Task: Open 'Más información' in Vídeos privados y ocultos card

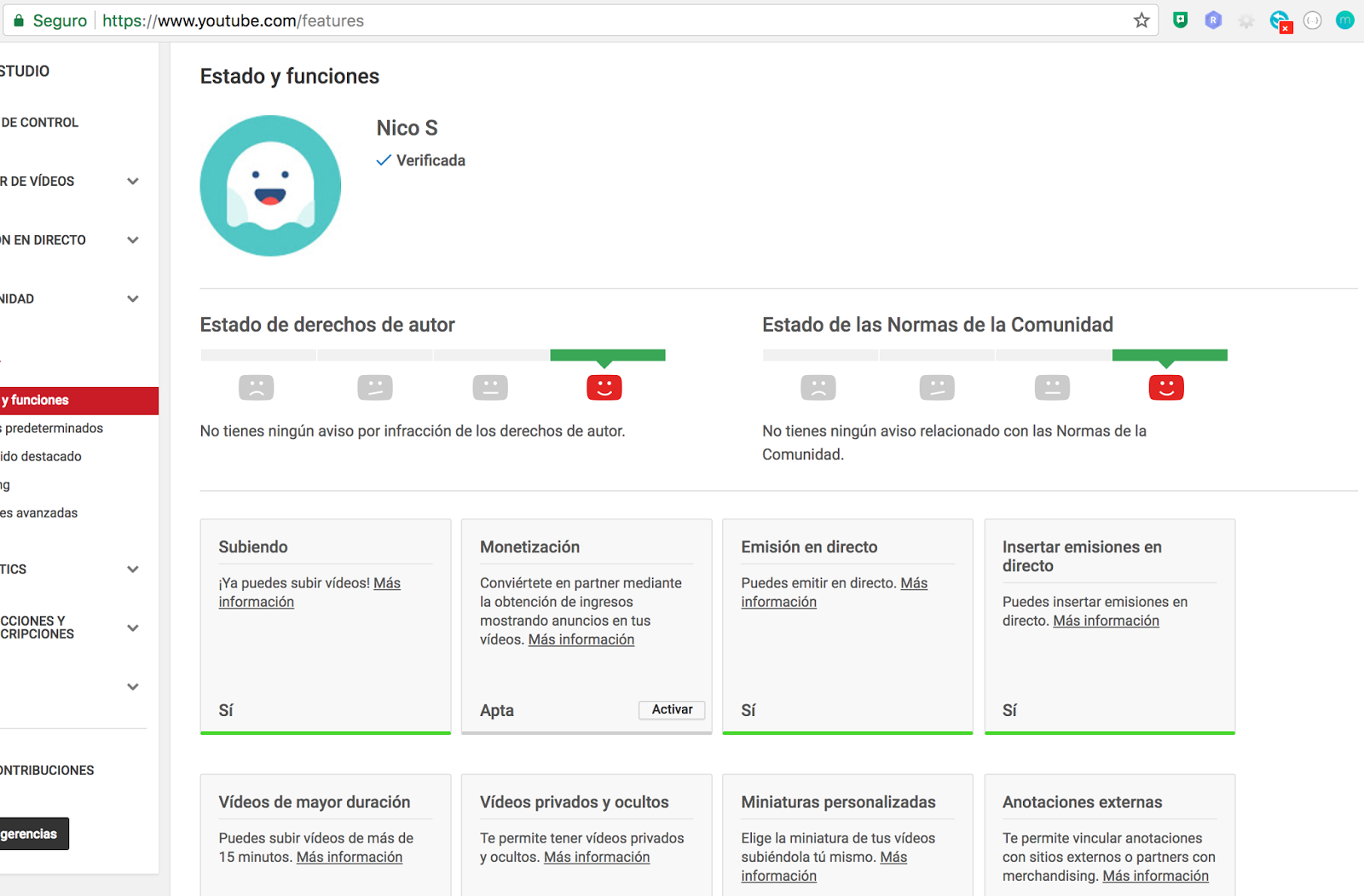Action: point(597,857)
